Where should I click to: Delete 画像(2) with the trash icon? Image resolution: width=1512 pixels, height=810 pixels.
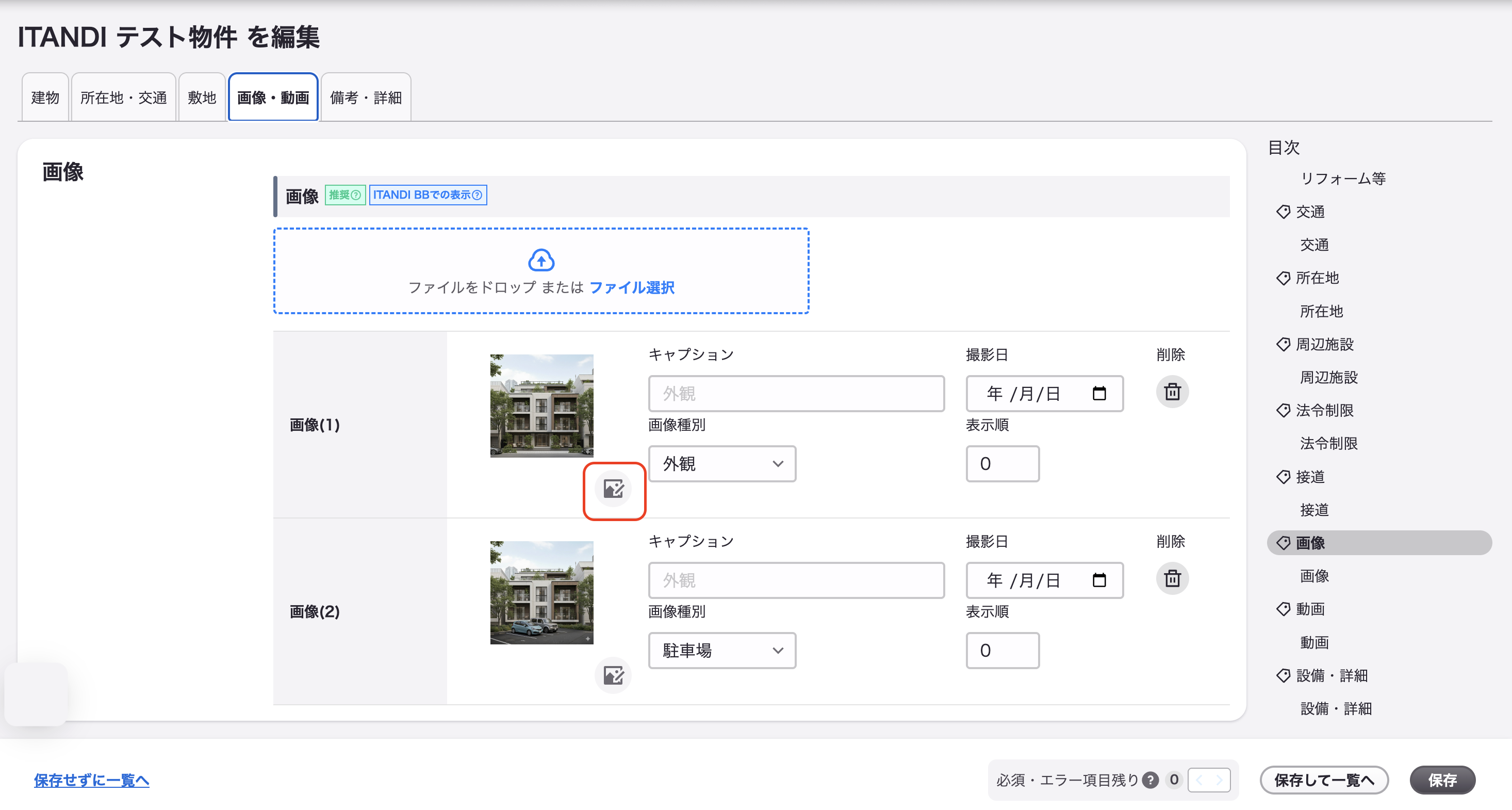coord(1172,578)
